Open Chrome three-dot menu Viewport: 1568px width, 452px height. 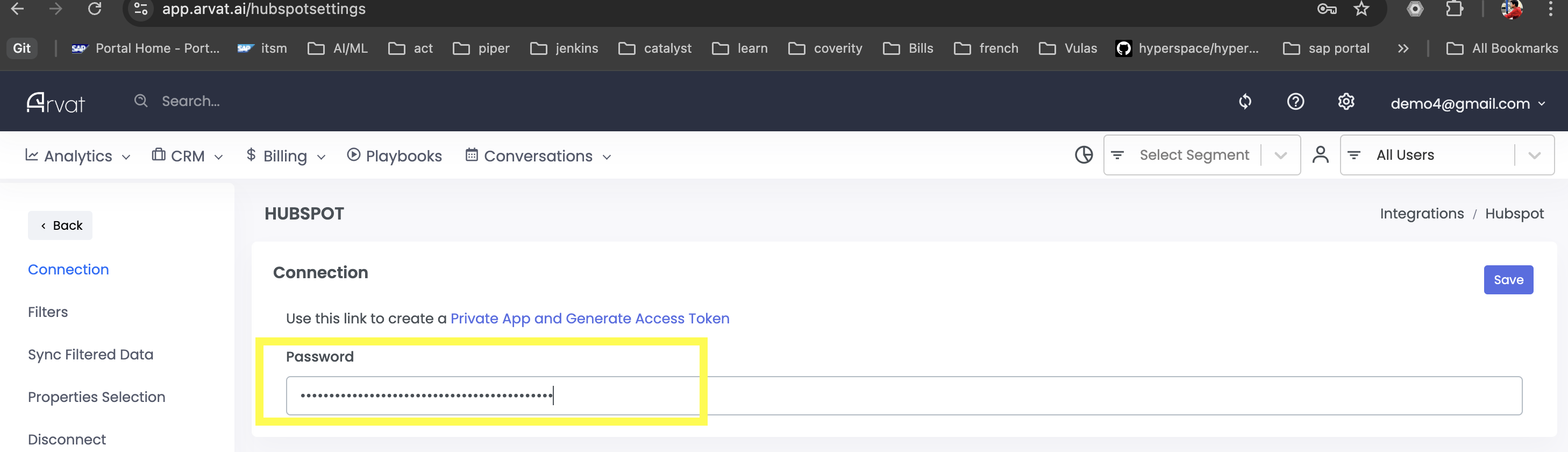point(1550,9)
